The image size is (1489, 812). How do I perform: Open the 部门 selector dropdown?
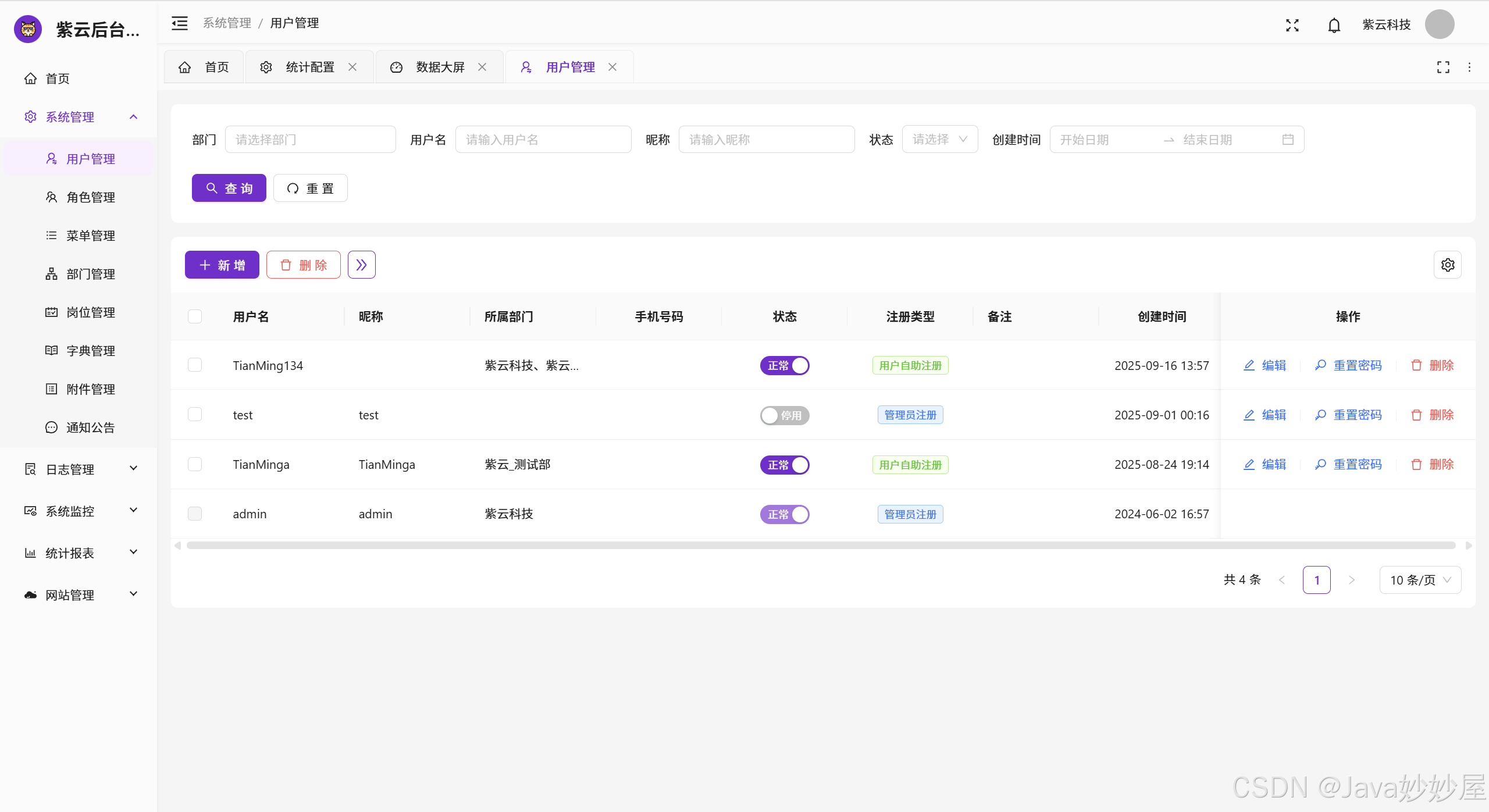(x=311, y=140)
